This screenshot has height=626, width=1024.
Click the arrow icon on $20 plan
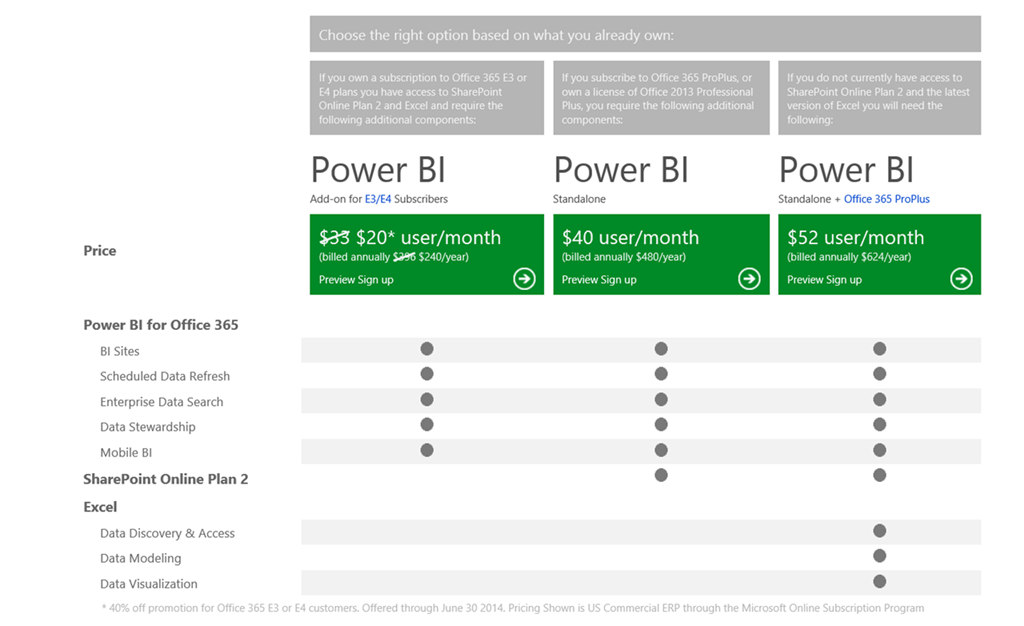[524, 279]
